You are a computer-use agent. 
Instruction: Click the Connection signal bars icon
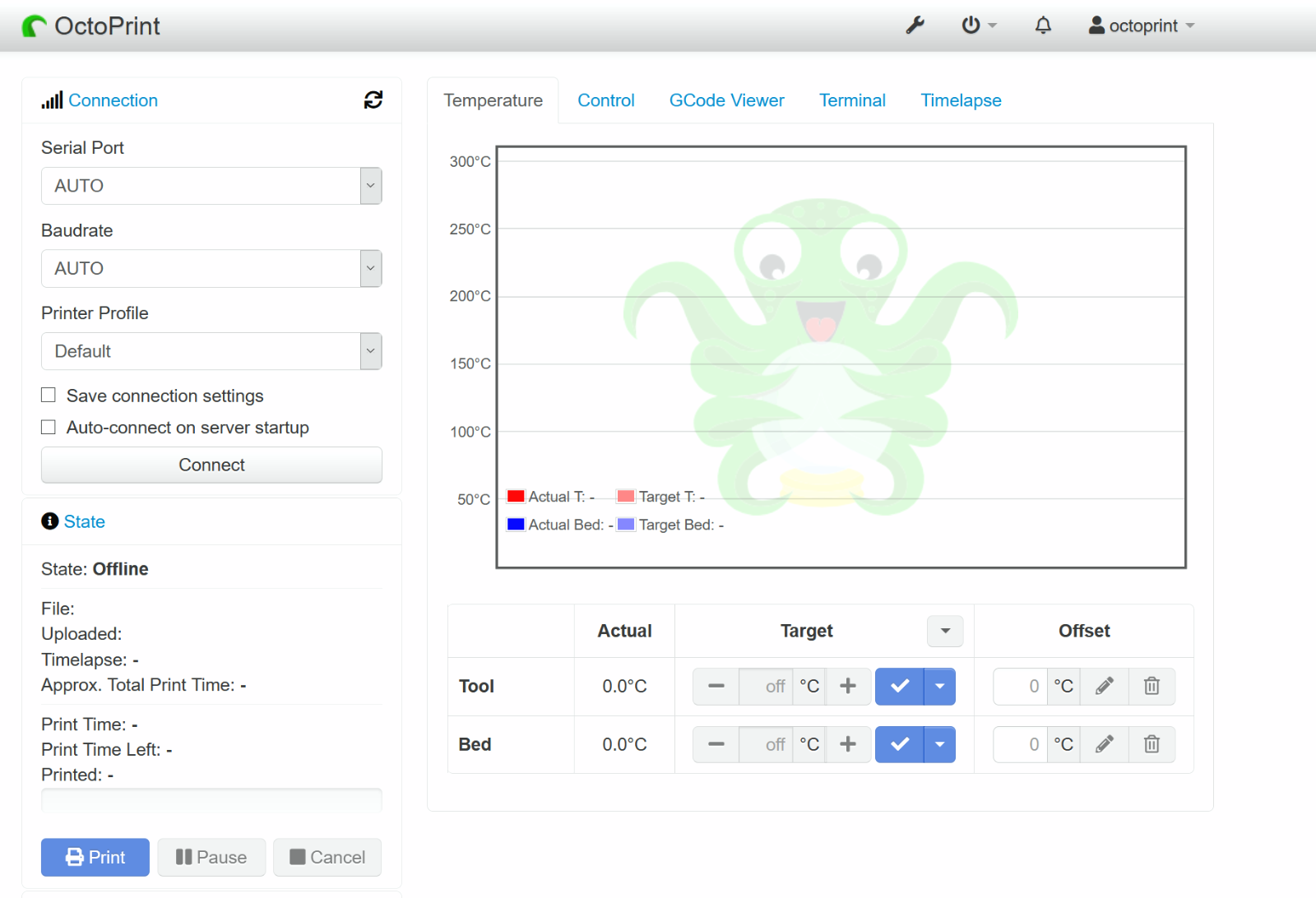(52, 100)
